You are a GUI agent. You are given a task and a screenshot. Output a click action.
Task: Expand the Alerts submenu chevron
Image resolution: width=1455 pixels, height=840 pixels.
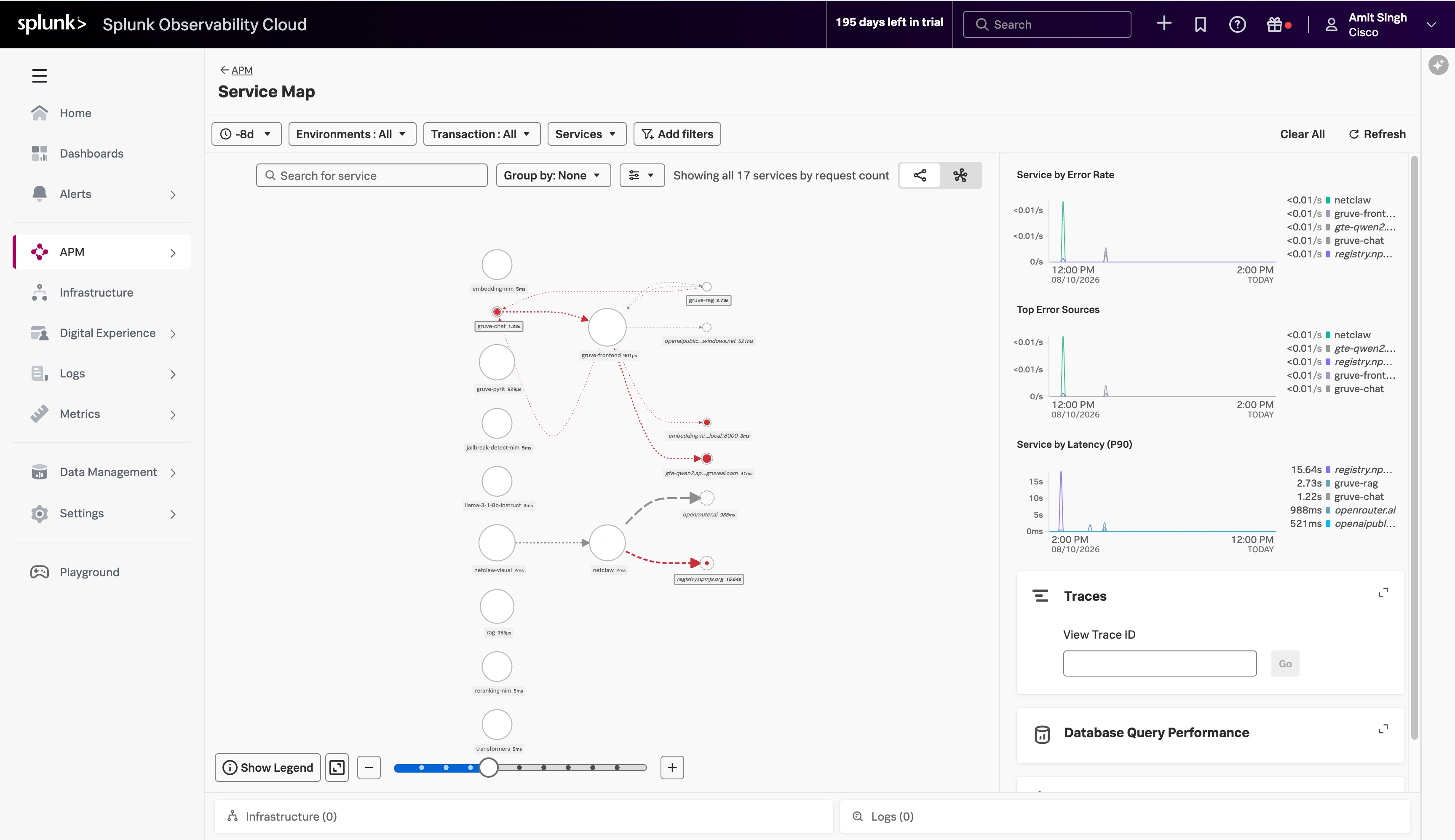[172, 195]
